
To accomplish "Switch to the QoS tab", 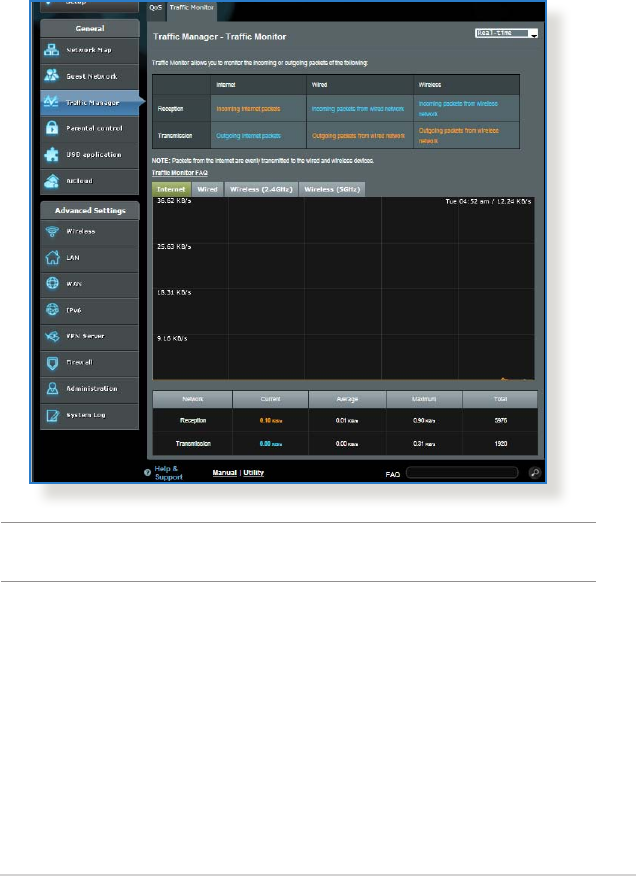I will tap(156, 8).
